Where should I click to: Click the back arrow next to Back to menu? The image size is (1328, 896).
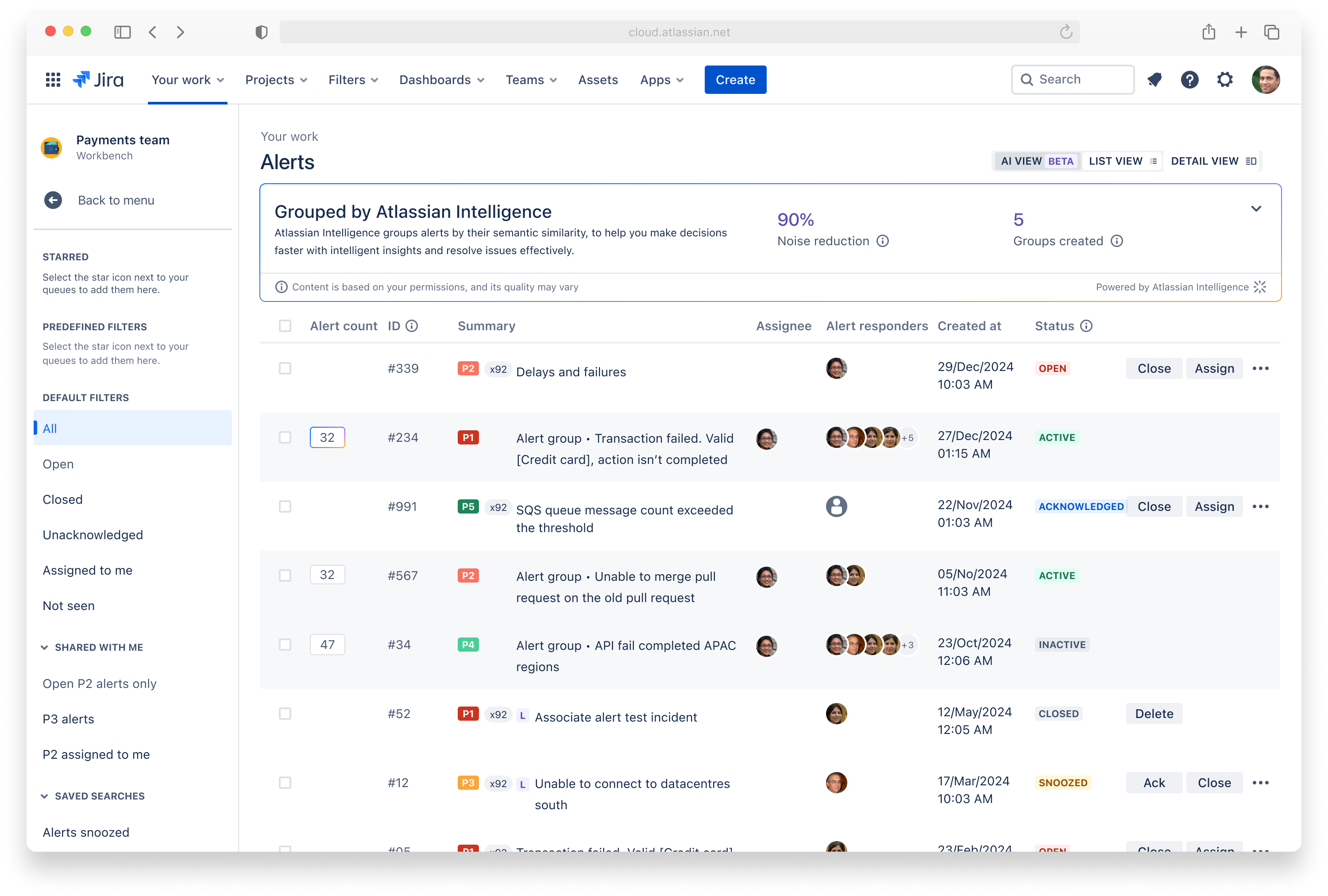point(53,200)
